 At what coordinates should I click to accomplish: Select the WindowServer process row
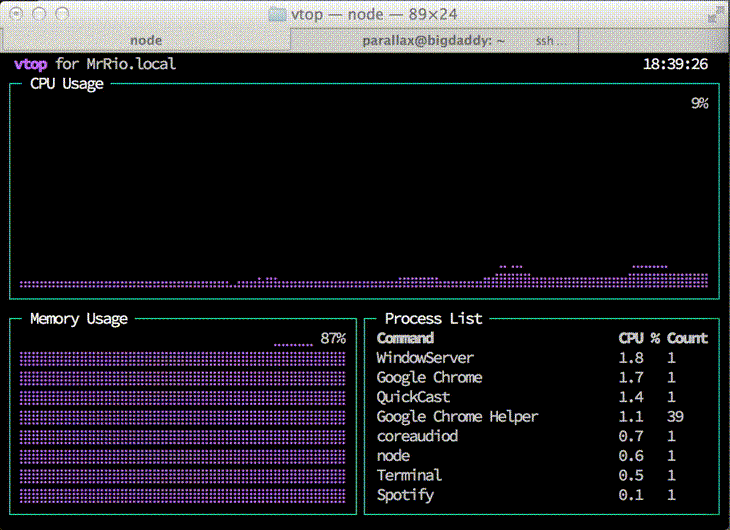point(542,358)
